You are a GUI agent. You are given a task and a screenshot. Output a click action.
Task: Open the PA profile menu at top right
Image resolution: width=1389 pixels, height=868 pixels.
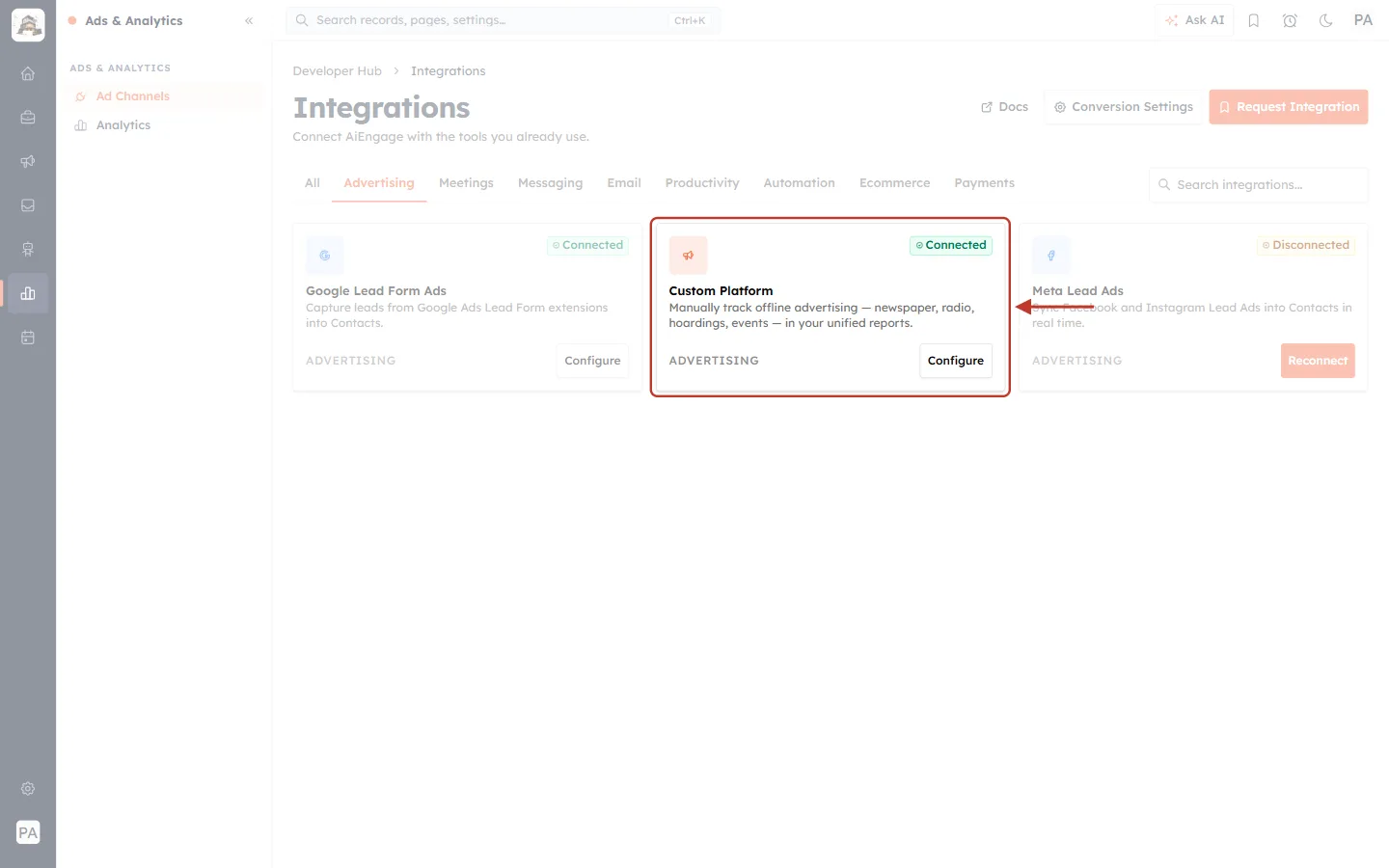(1363, 20)
